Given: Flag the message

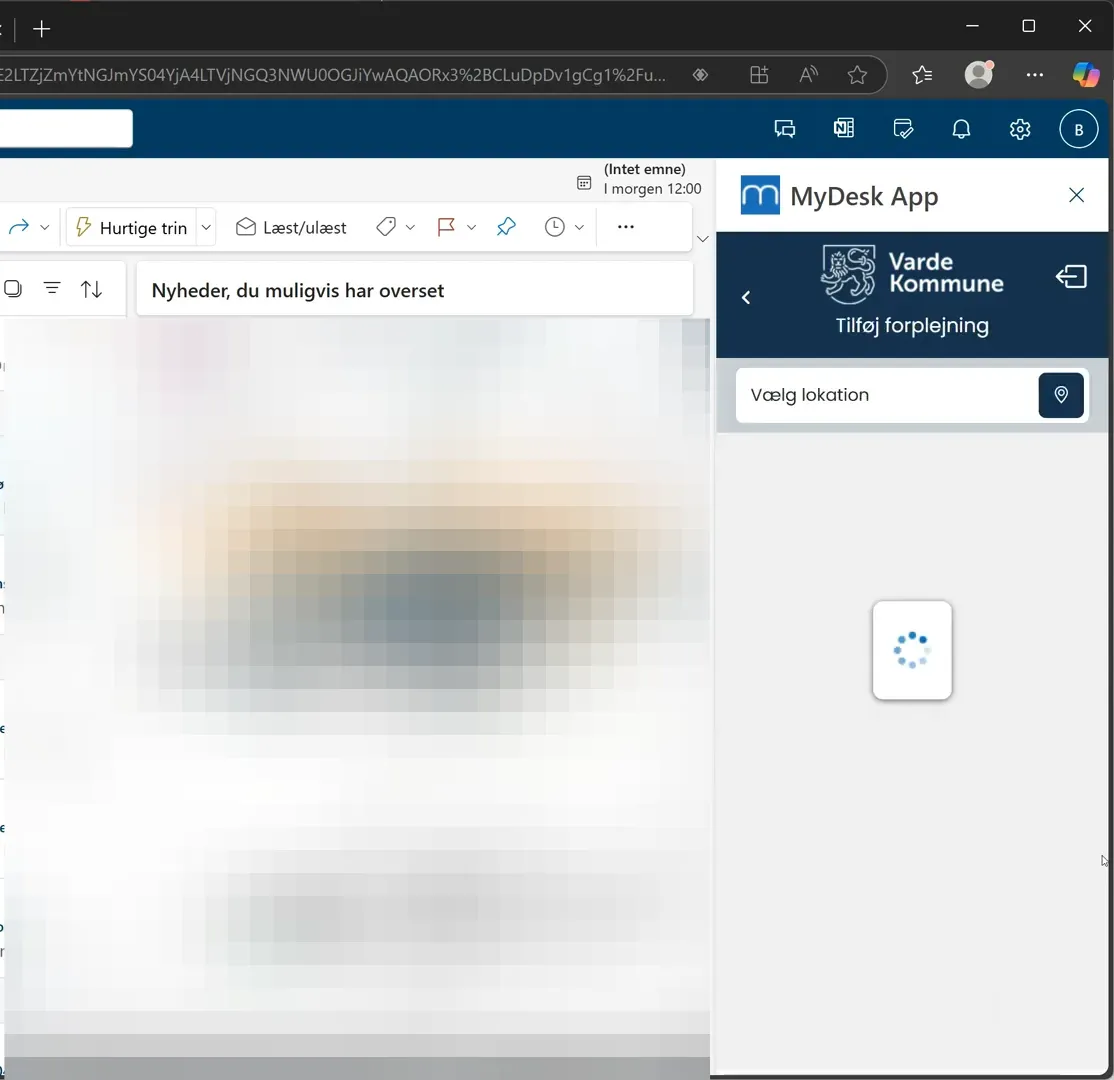Looking at the screenshot, I should pos(446,227).
